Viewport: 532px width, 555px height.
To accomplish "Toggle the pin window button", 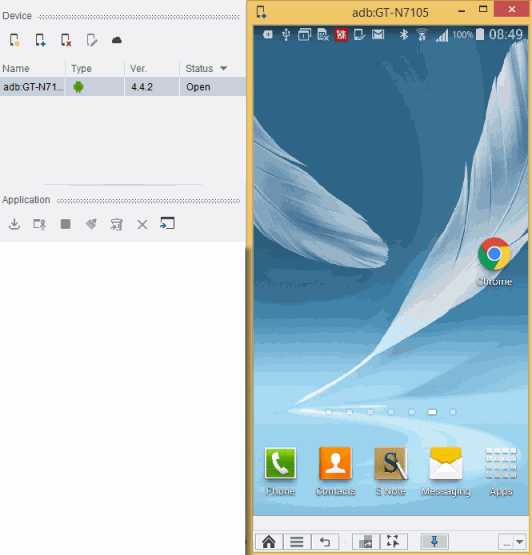I will click(x=435, y=542).
